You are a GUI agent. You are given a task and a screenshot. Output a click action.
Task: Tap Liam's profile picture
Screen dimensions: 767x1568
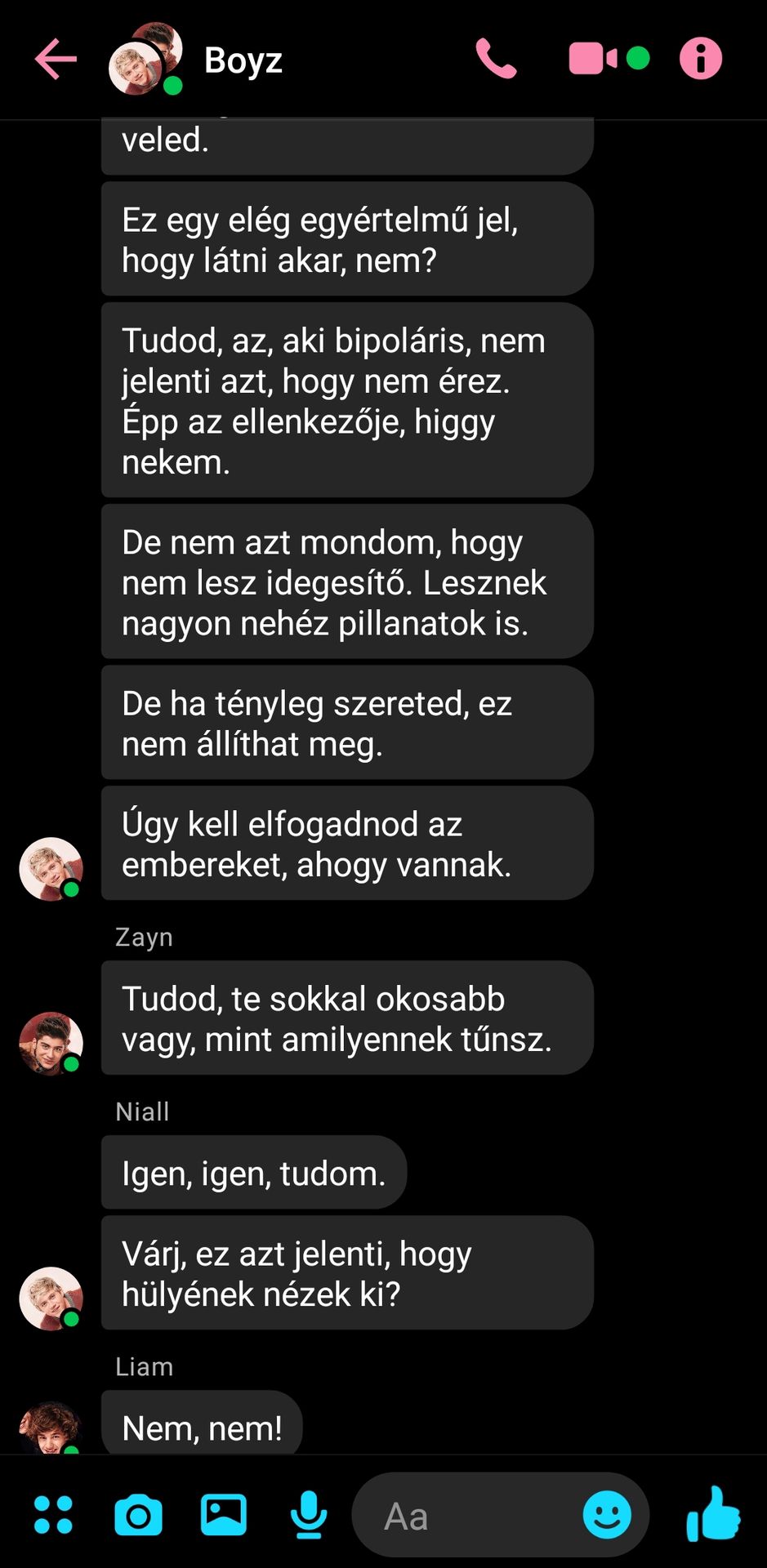[51, 1428]
